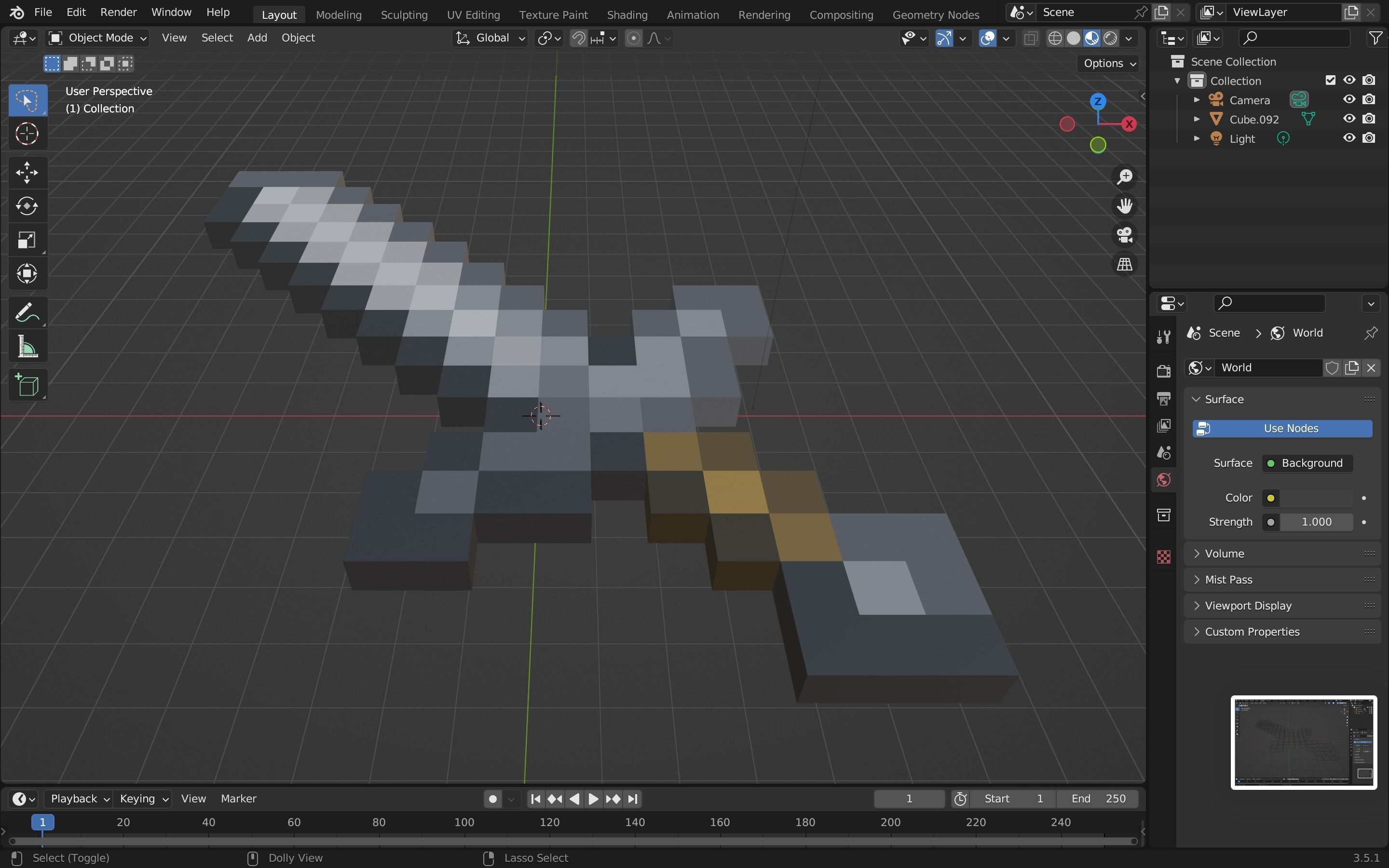Screen dimensions: 1389x868
Task: Jump to the start frame
Action: [535, 799]
